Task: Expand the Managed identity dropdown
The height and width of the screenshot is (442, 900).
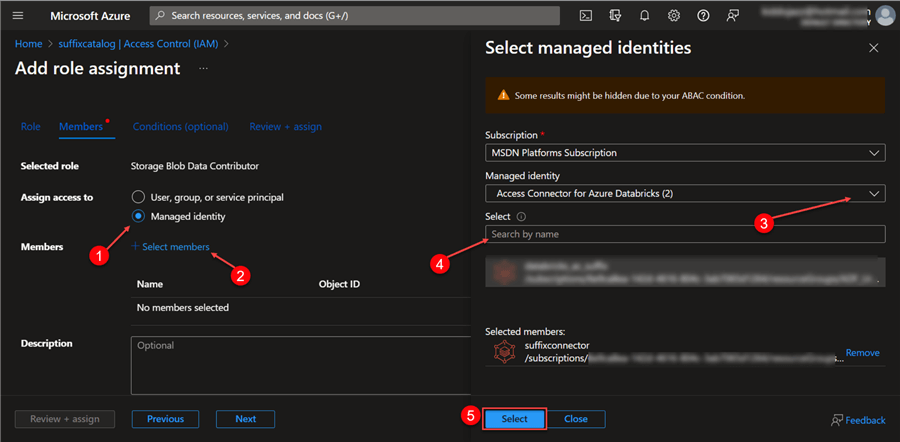Action: point(684,193)
